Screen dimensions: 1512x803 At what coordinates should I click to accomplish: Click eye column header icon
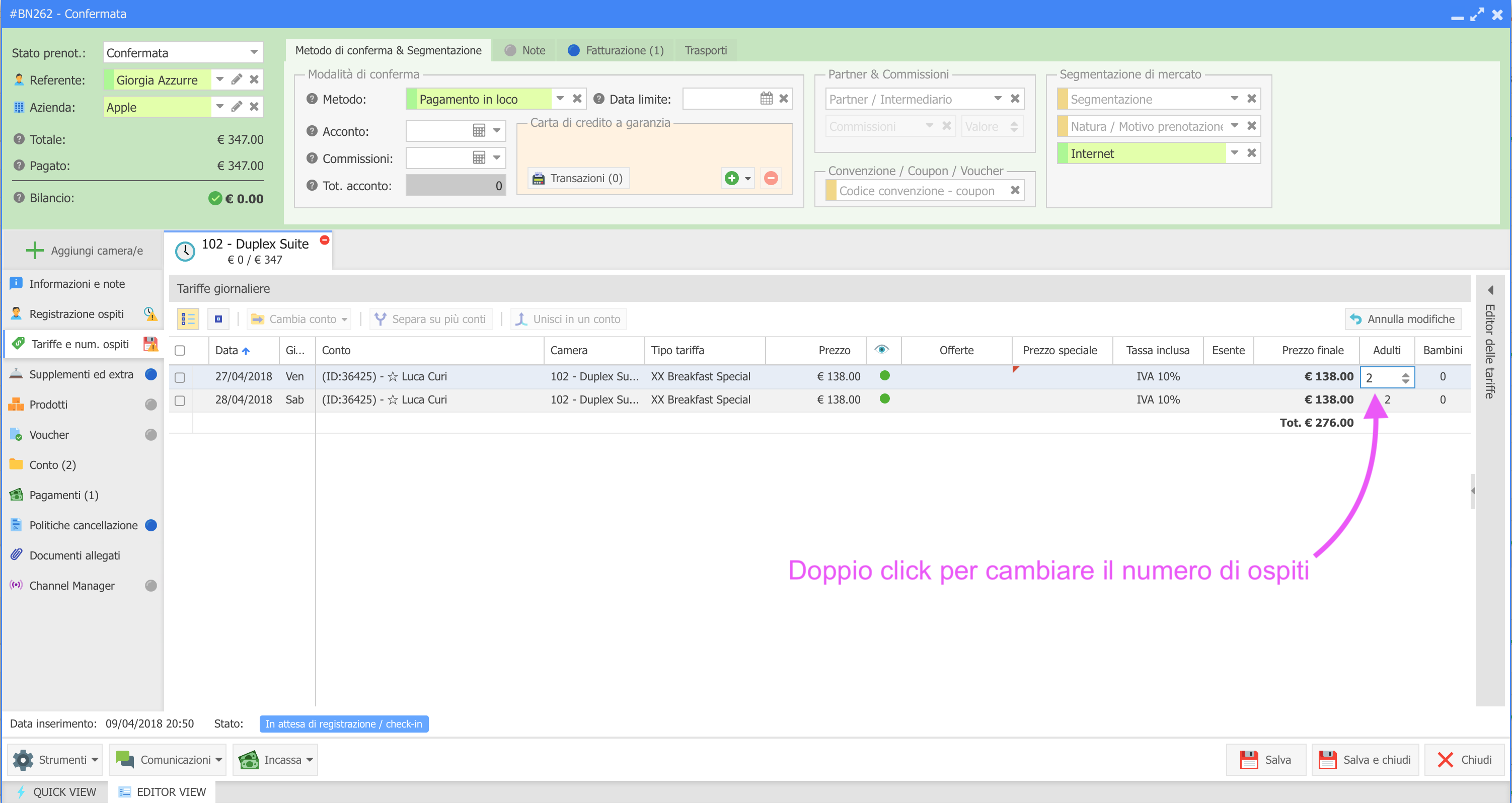click(881, 350)
